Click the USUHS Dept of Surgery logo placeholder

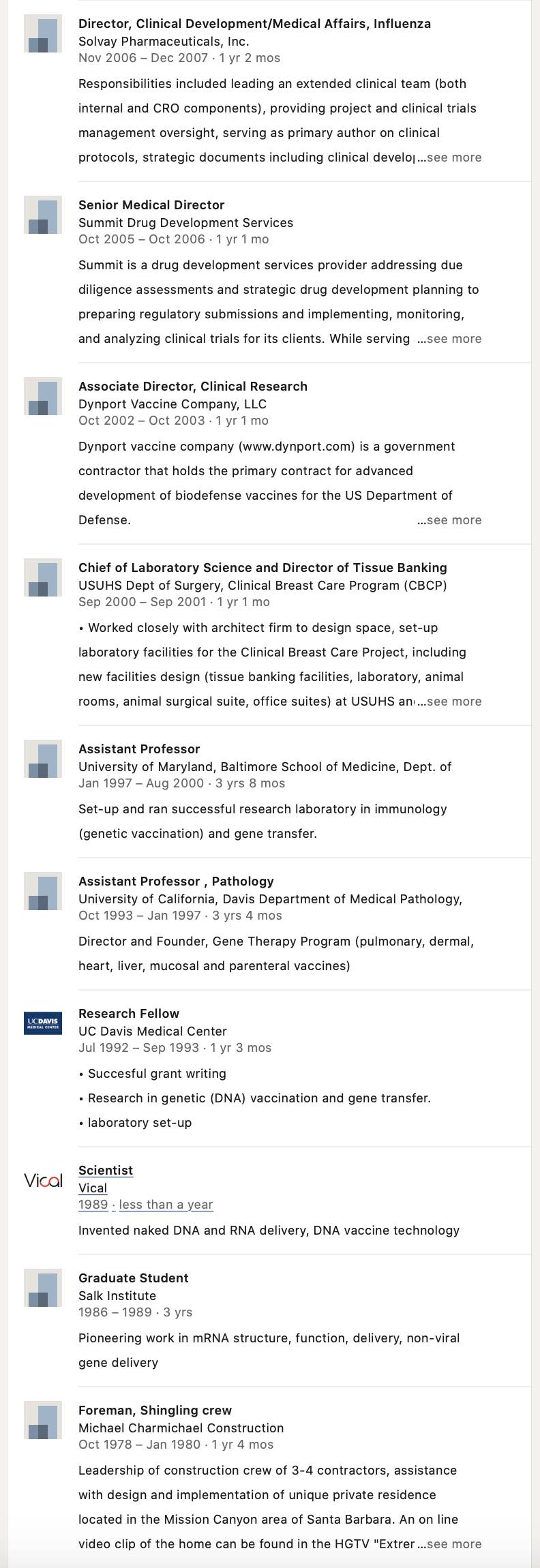point(43,577)
